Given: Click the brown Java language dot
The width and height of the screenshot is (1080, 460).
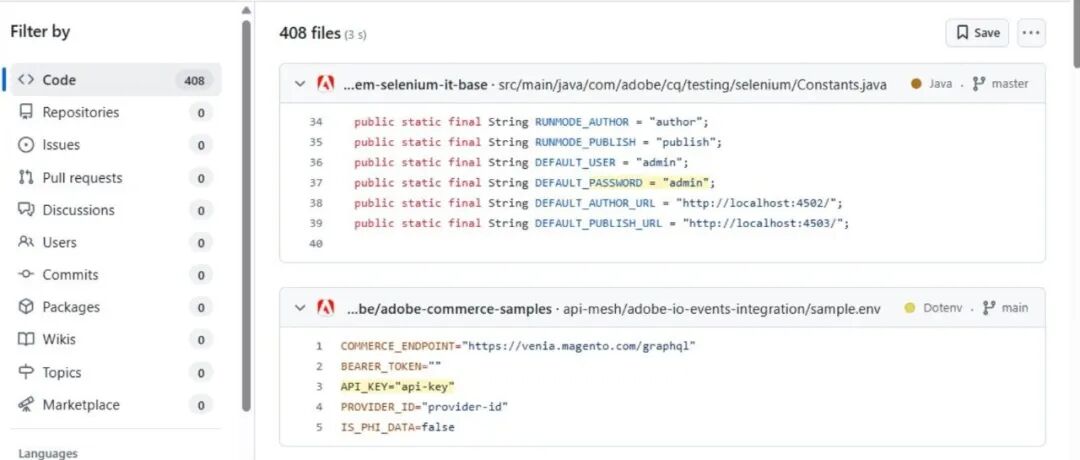Looking at the screenshot, I should tap(916, 84).
